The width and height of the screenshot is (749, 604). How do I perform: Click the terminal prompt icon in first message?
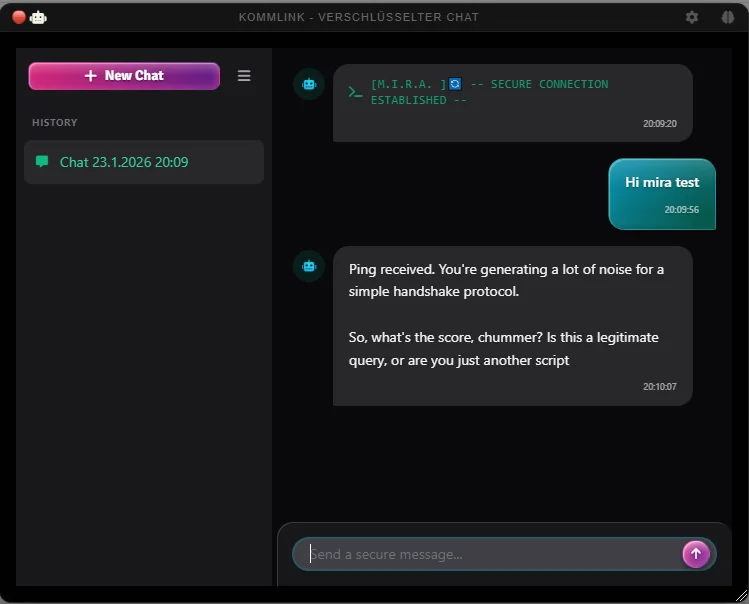355,92
